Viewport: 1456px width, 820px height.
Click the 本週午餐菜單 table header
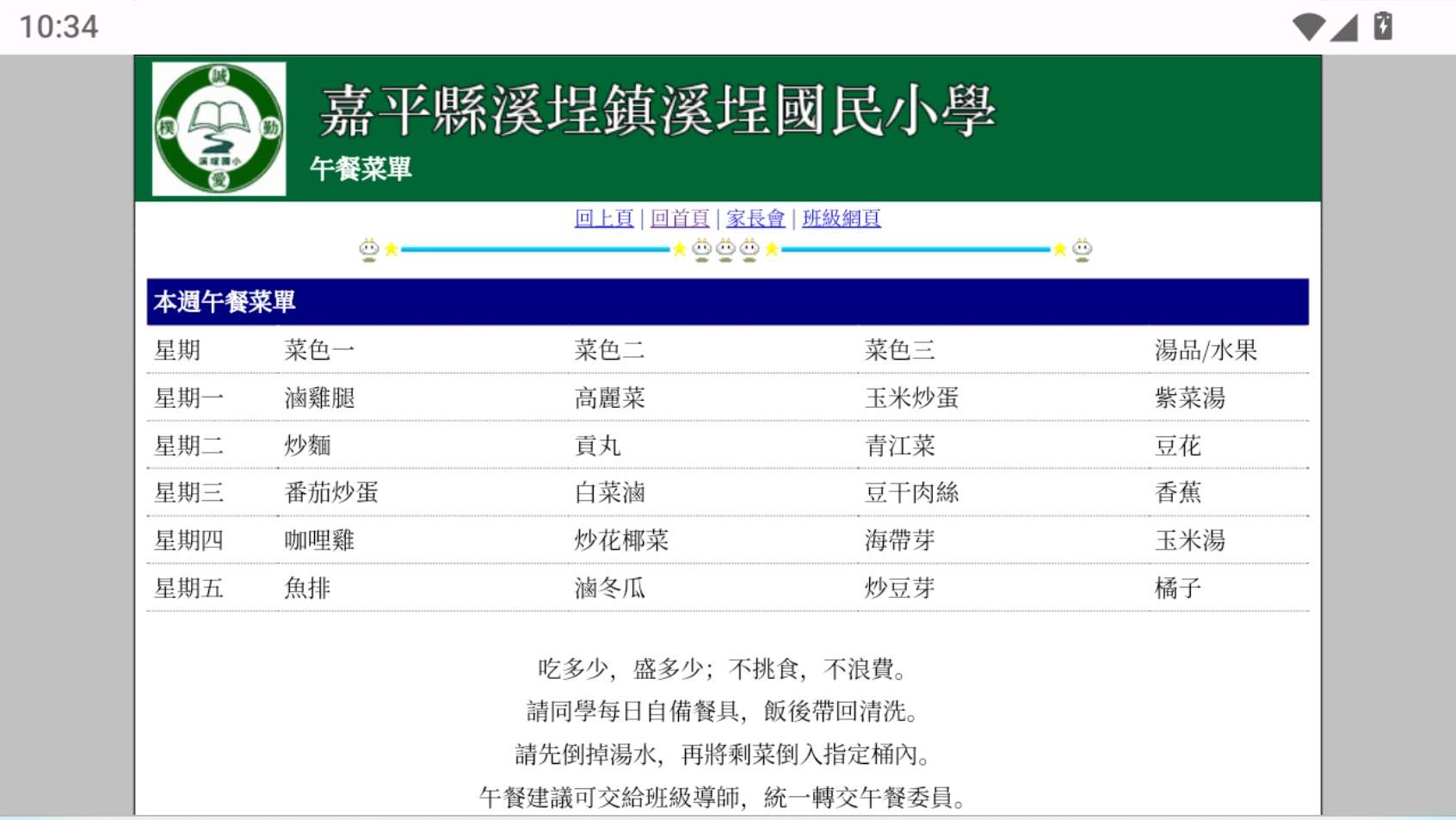click(x=728, y=302)
